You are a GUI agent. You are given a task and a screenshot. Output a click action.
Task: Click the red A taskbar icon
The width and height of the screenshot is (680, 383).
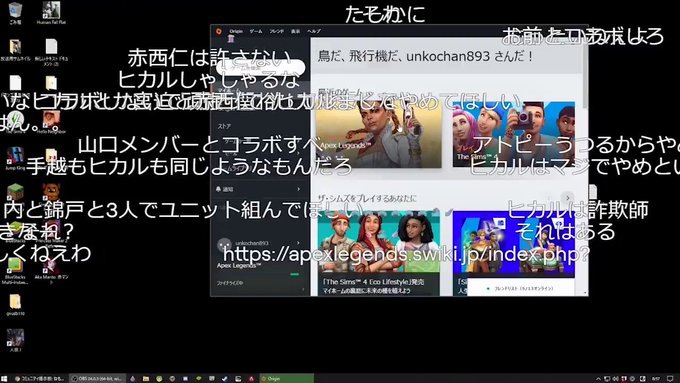click(x=251, y=379)
